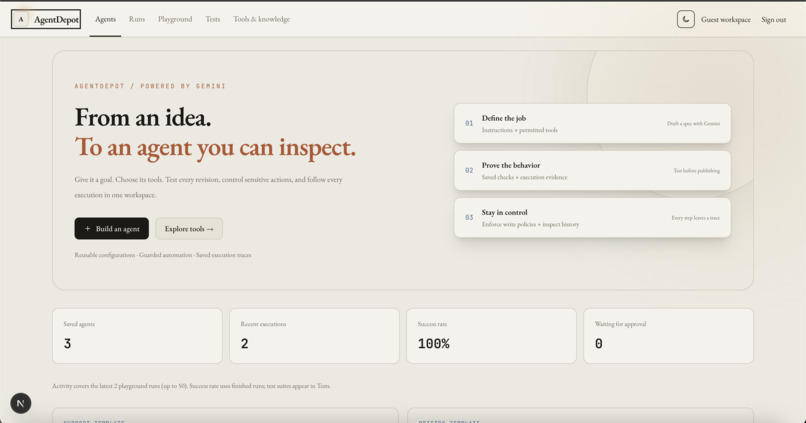Image resolution: width=806 pixels, height=423 pixels.
Task: Click the Saved agents stat card
Action: (137, 336)
